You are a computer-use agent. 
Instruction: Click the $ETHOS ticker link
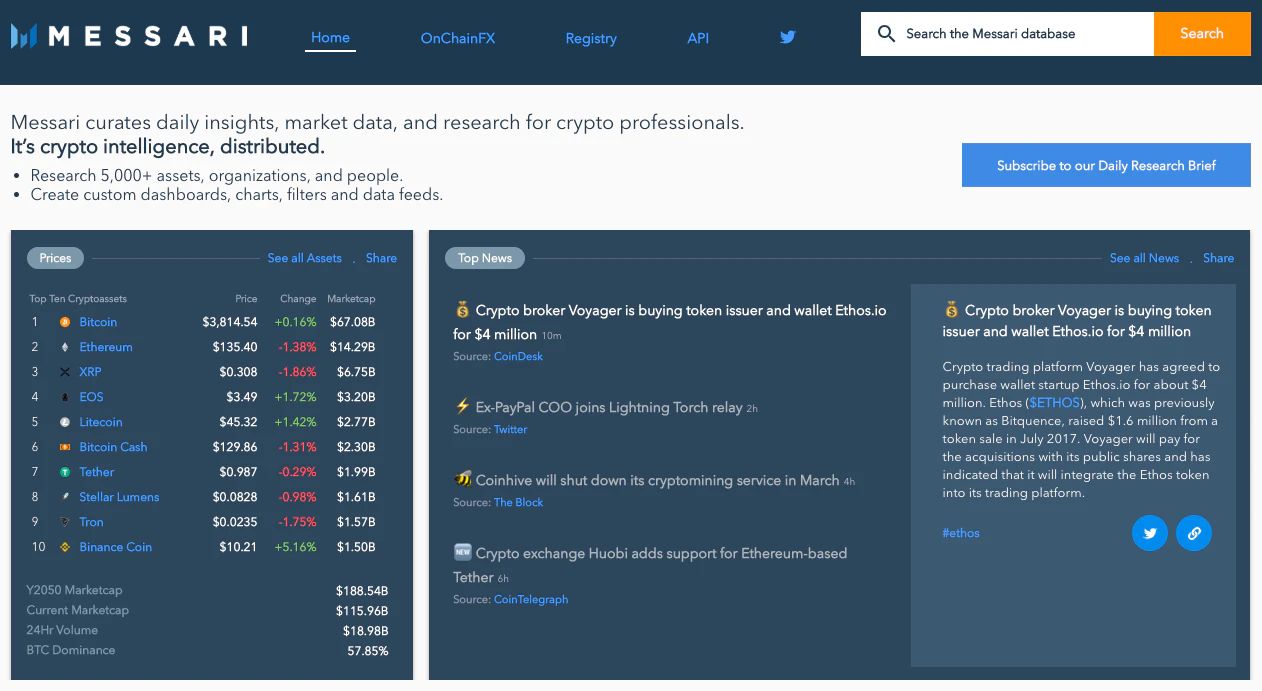coord(1055,403)
